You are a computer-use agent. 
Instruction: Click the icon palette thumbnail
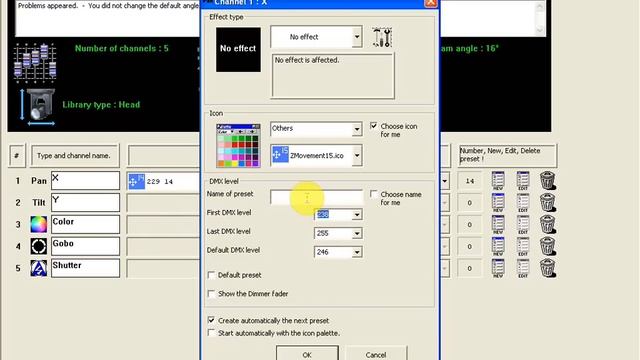pyautogui.click(x=238, y=146)
